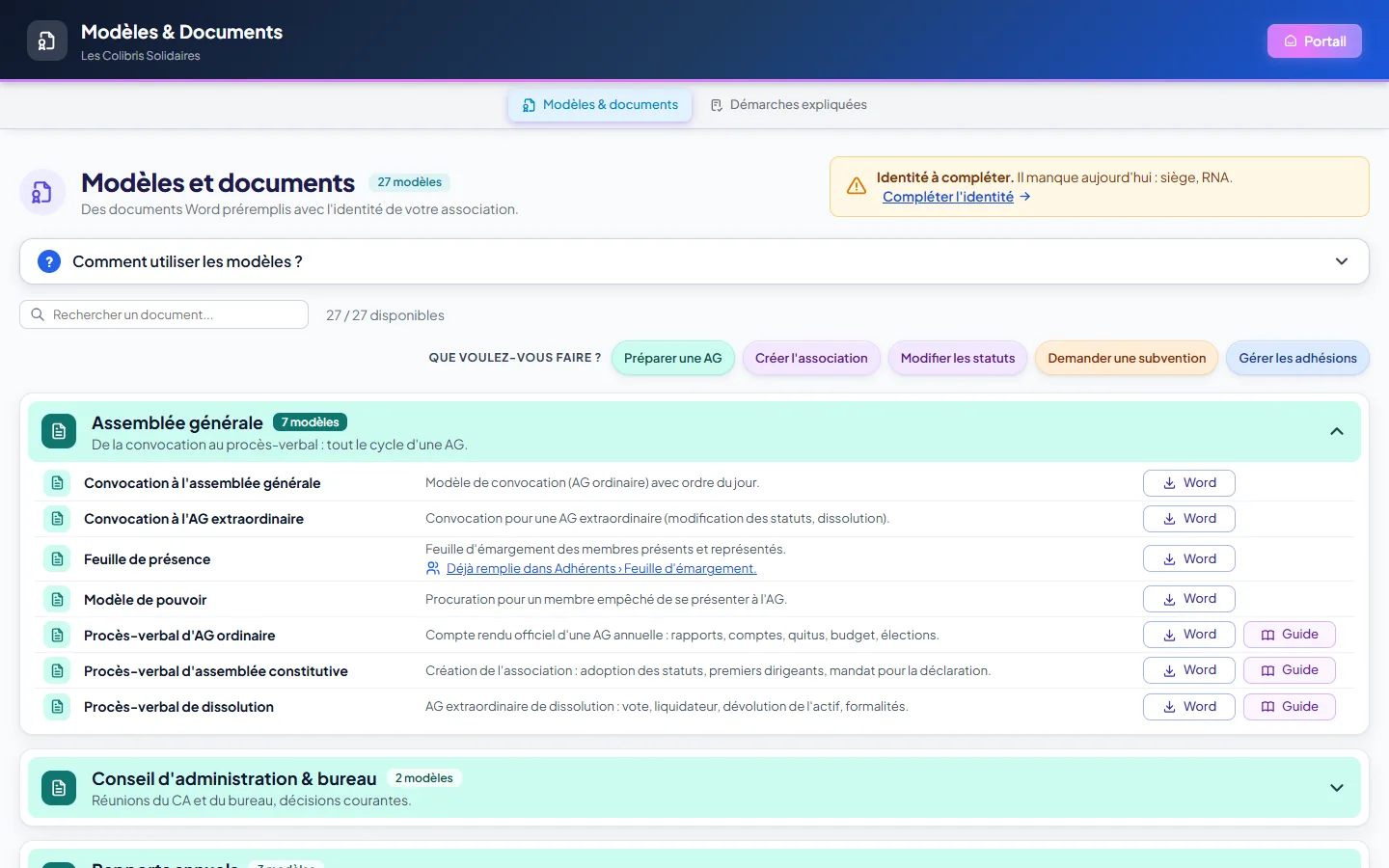Download Word for Feuille de présence

click(x=1189, y=559)
